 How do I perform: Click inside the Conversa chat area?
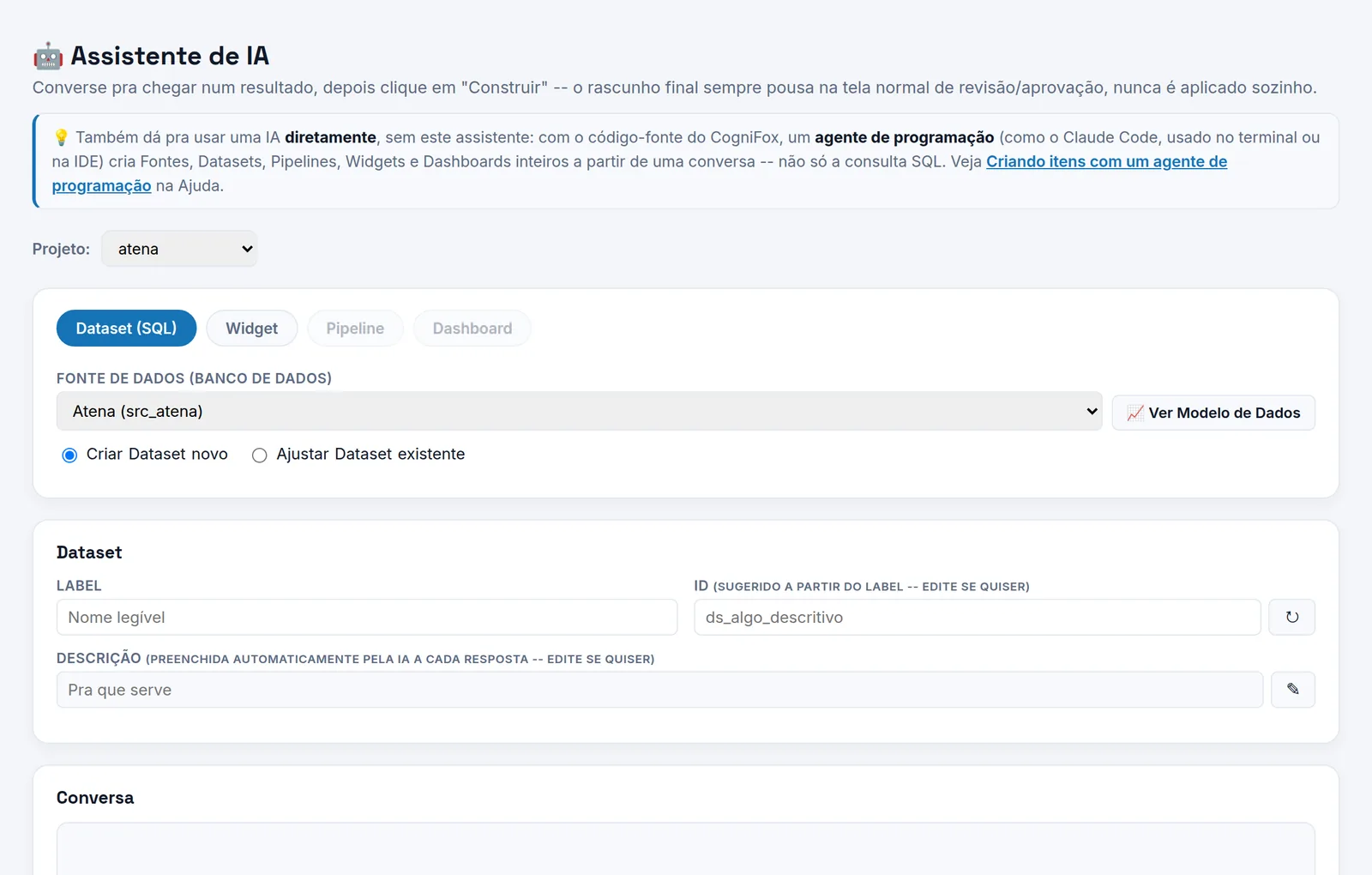[x=686, y=849]
